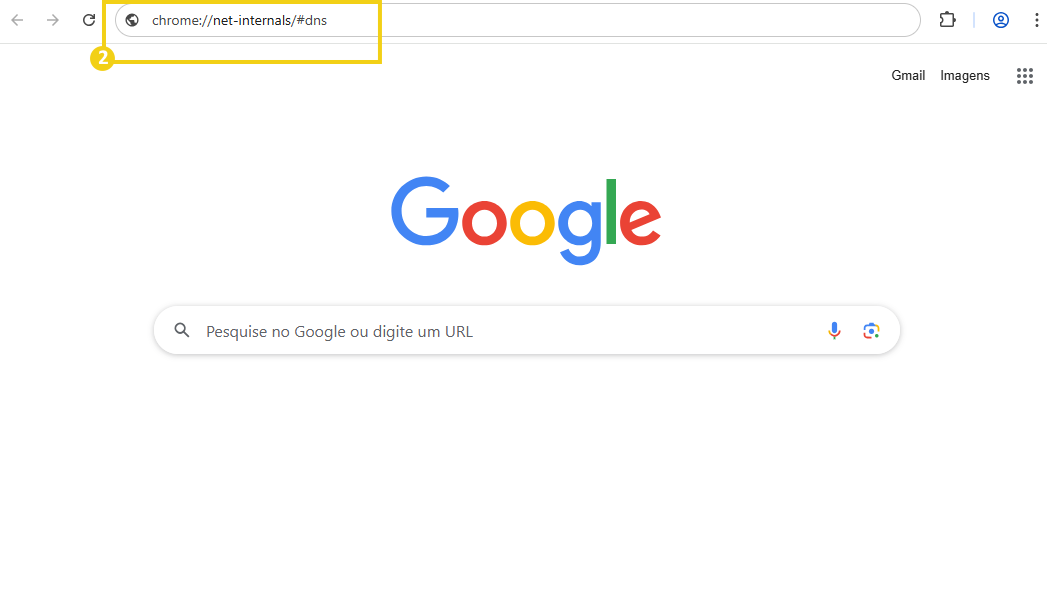
Task: Click the yellow letter o in the Google logo
Action: [x=532, y=222]
